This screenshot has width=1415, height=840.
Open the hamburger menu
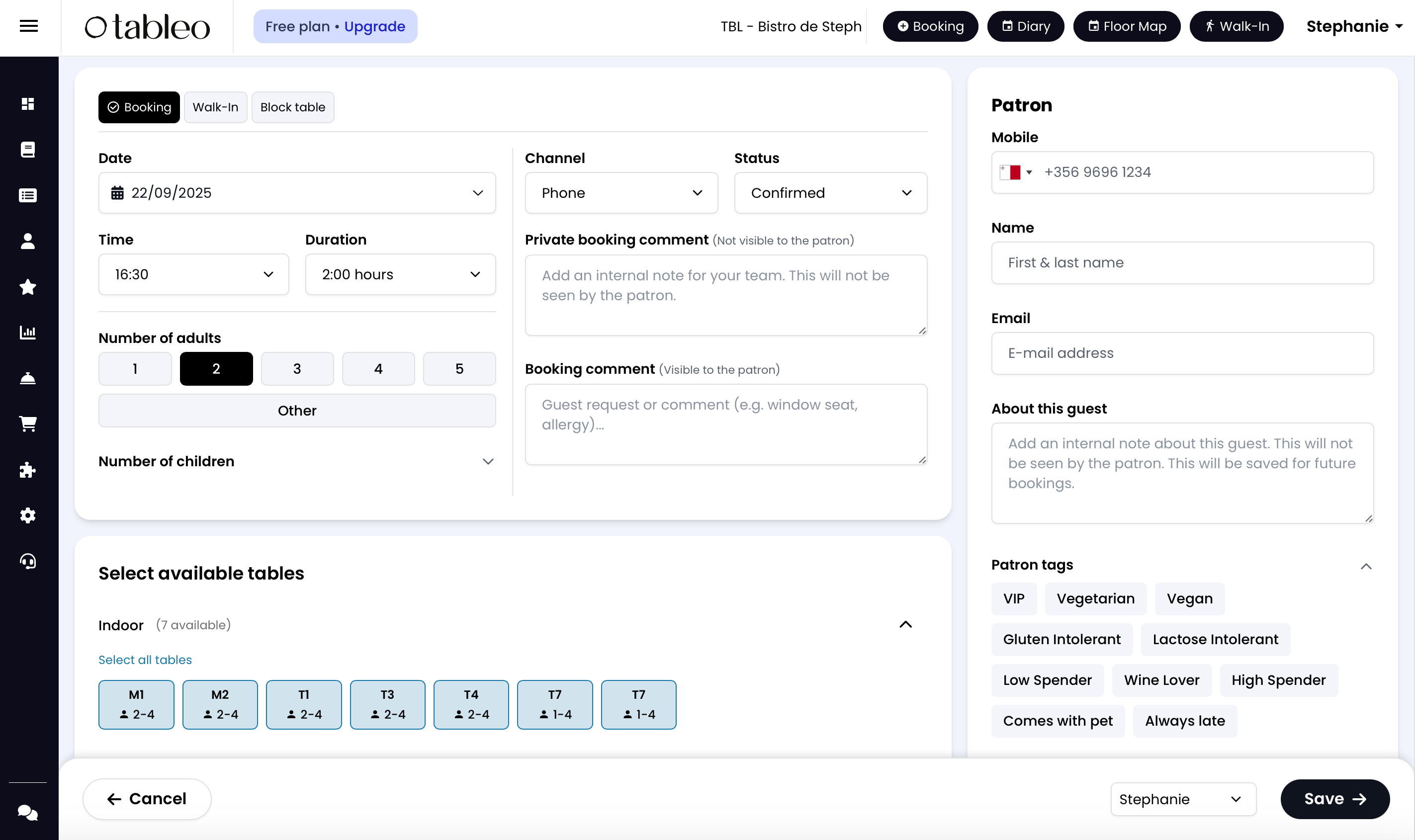28,26
